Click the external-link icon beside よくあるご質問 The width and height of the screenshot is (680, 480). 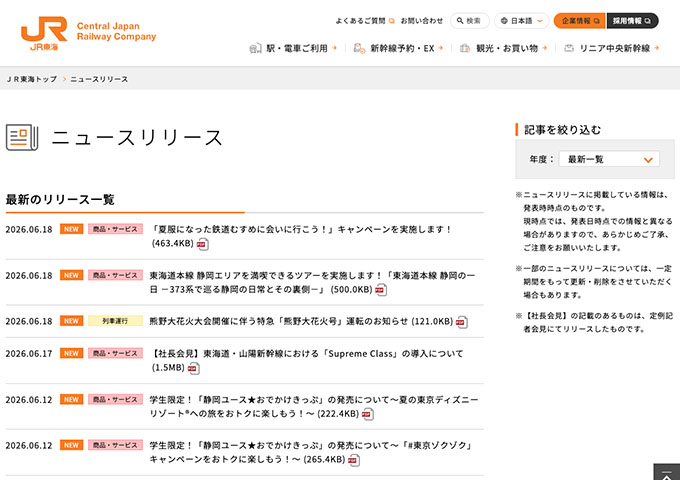tap(392, 21)
